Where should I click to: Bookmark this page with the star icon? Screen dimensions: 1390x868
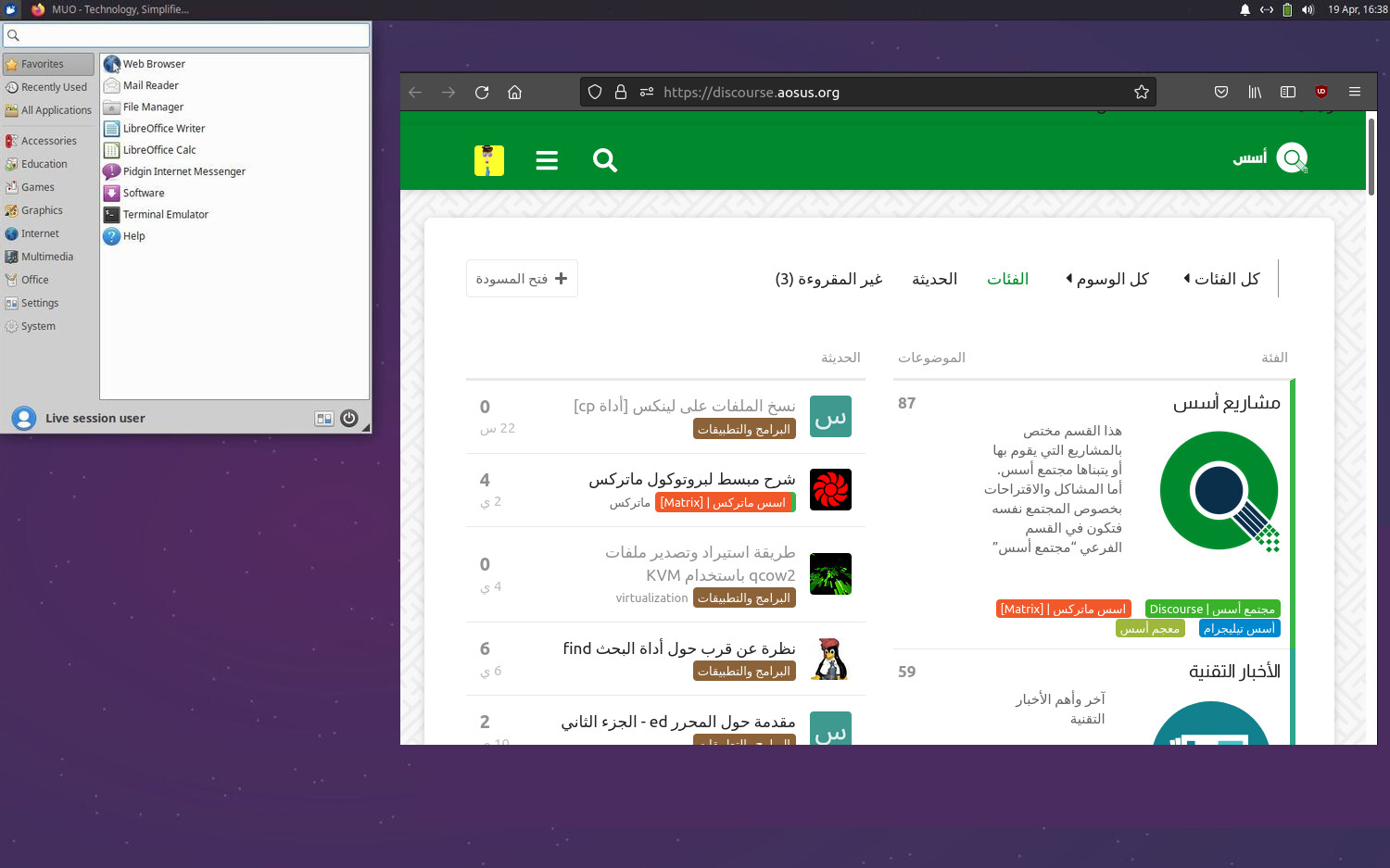(1141, 93)
